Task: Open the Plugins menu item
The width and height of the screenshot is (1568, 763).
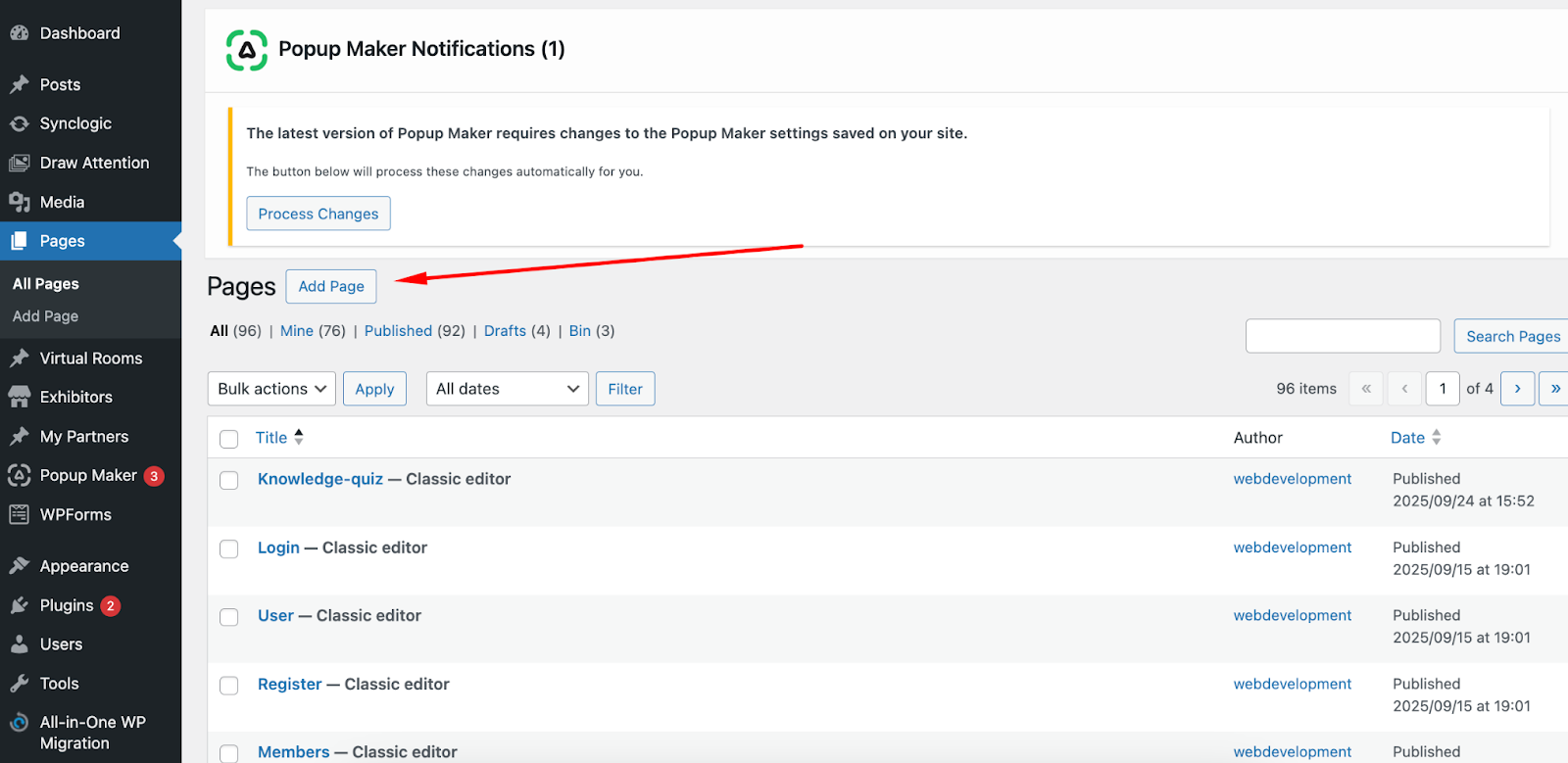Action: pyautogui.click(x=67, y=605)
